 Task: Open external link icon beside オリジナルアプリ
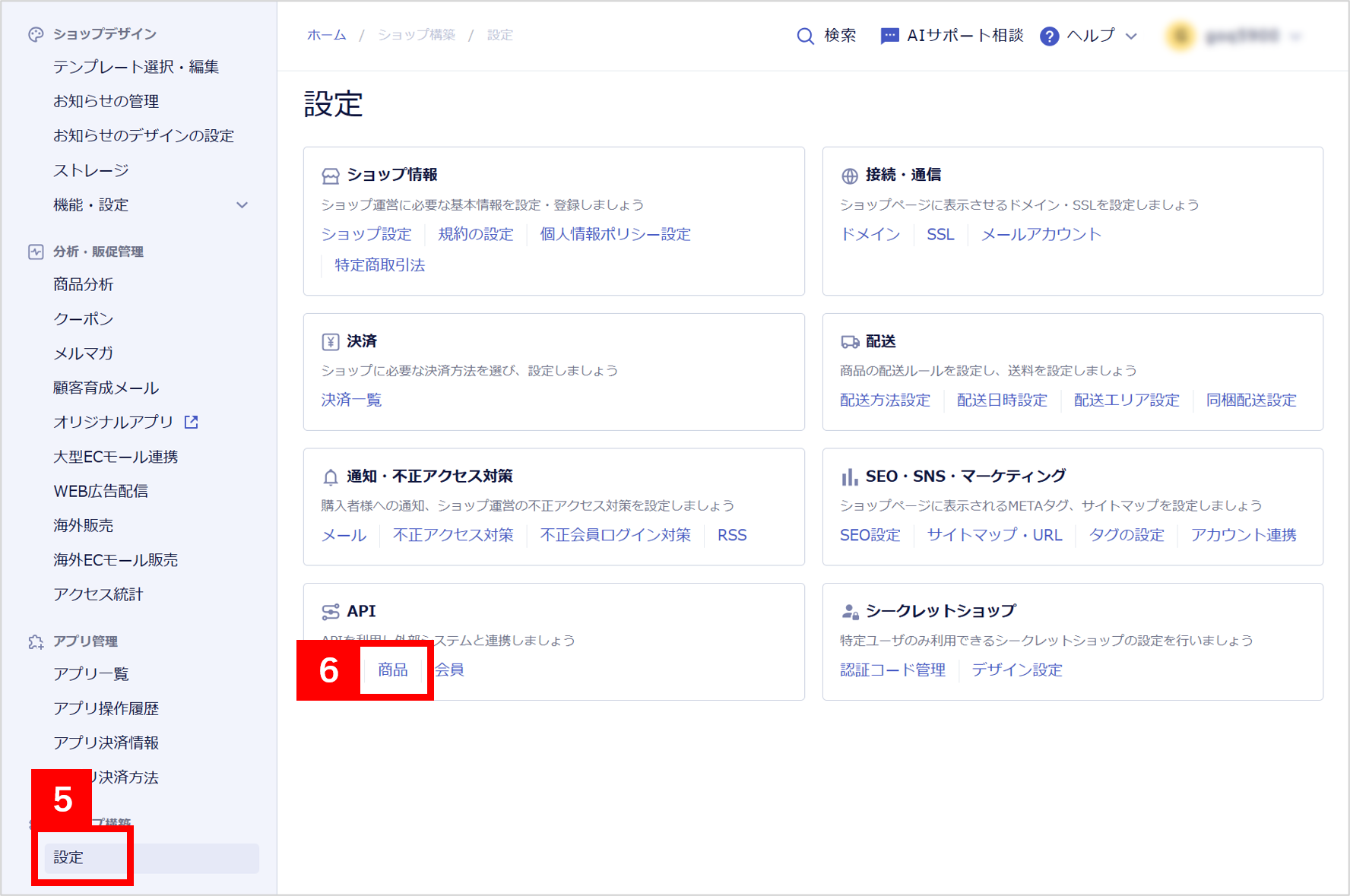pos(192,422)
